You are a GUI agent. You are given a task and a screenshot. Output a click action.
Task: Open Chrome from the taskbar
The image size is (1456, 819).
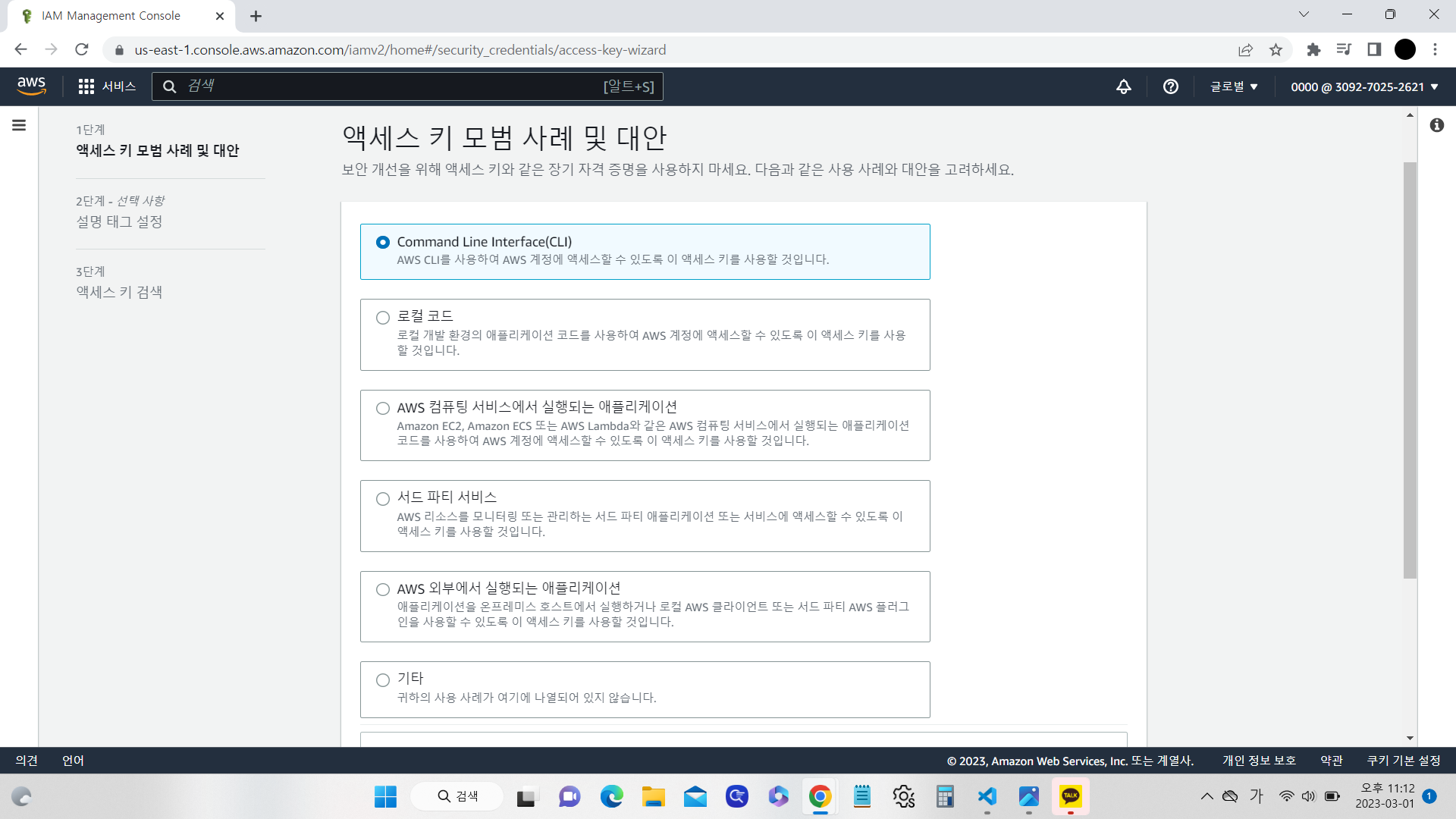820,796
